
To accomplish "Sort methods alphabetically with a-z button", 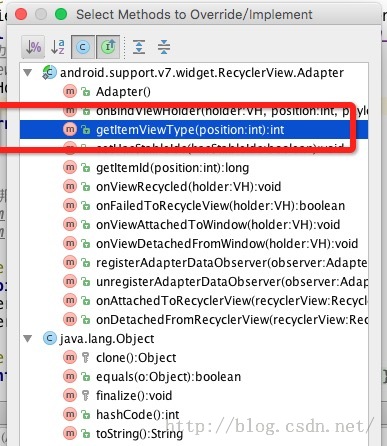I will [x=58, y=47].
